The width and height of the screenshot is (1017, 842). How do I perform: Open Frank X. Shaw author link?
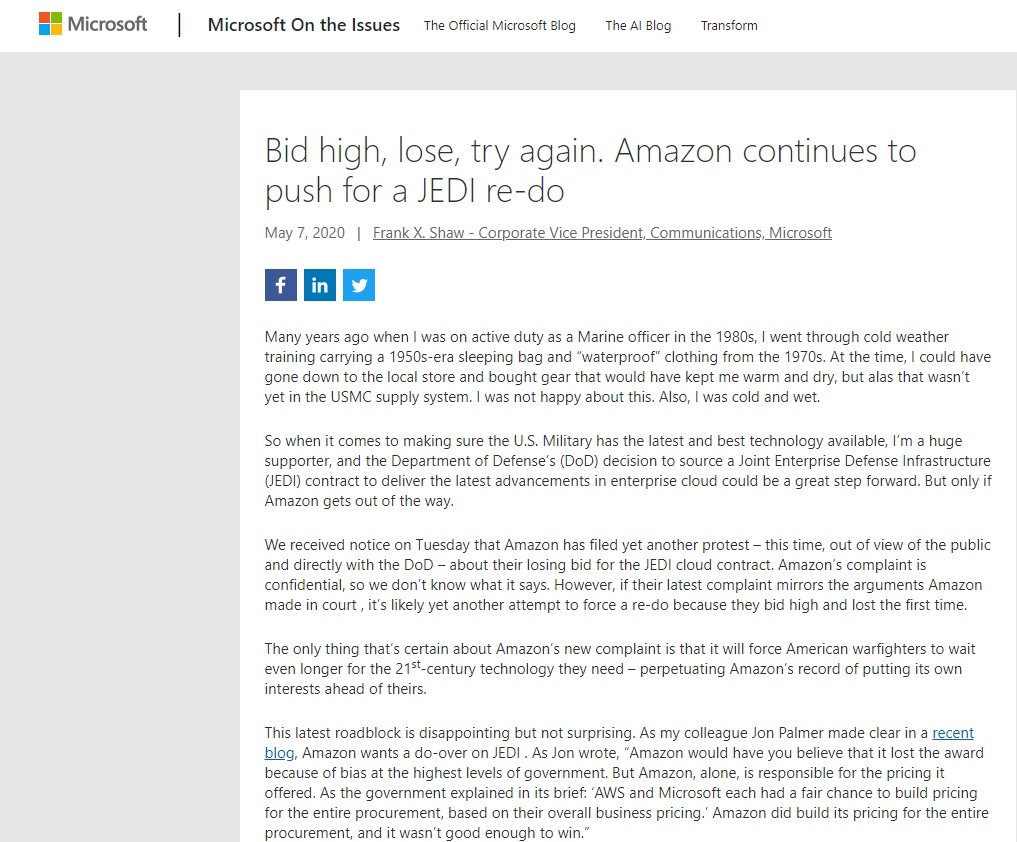[x=602, y=233]
